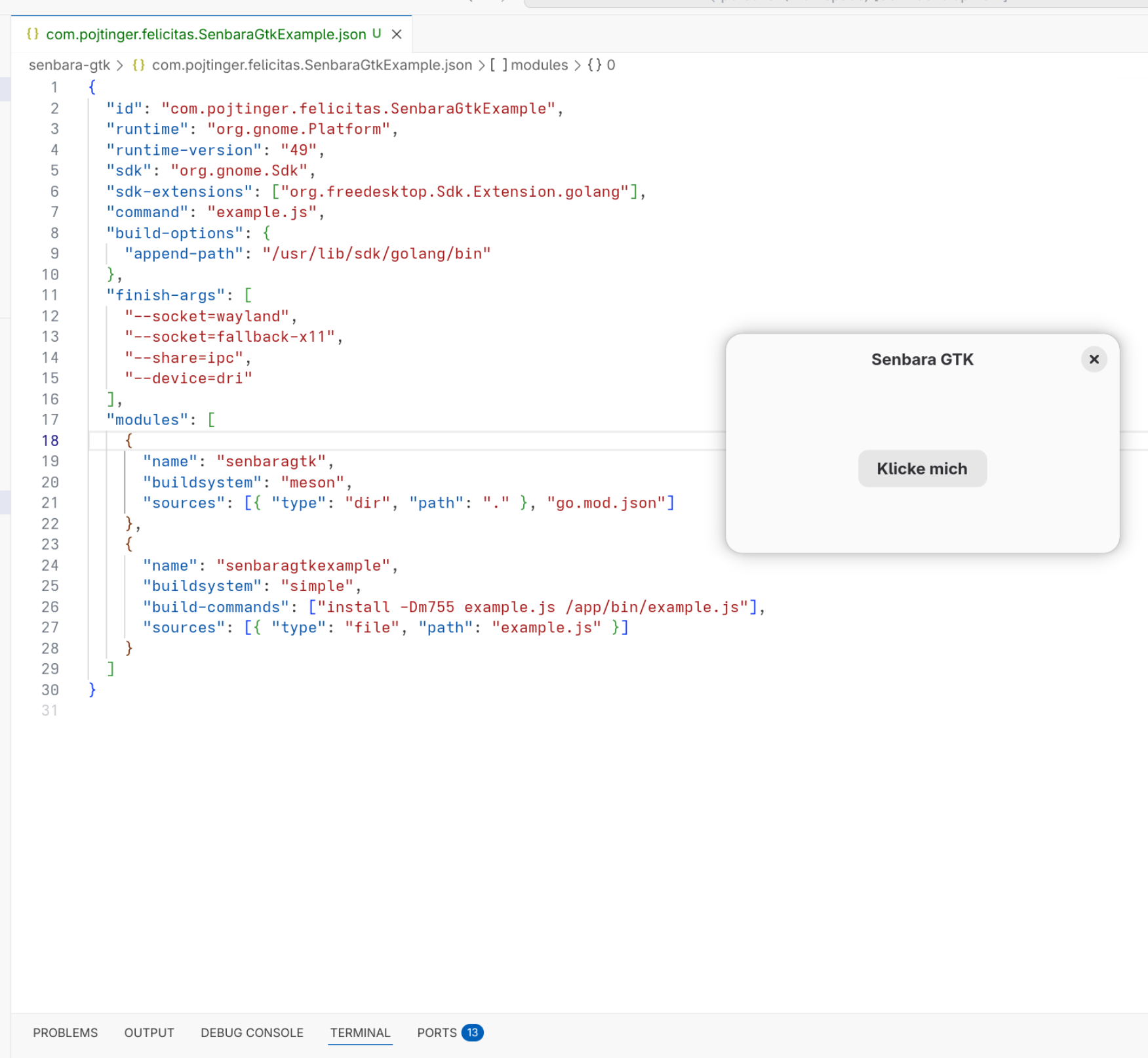Click the array bracket icon before modules breadcrumb
The image size is (1148, 1058).
(x=498, y=65)
